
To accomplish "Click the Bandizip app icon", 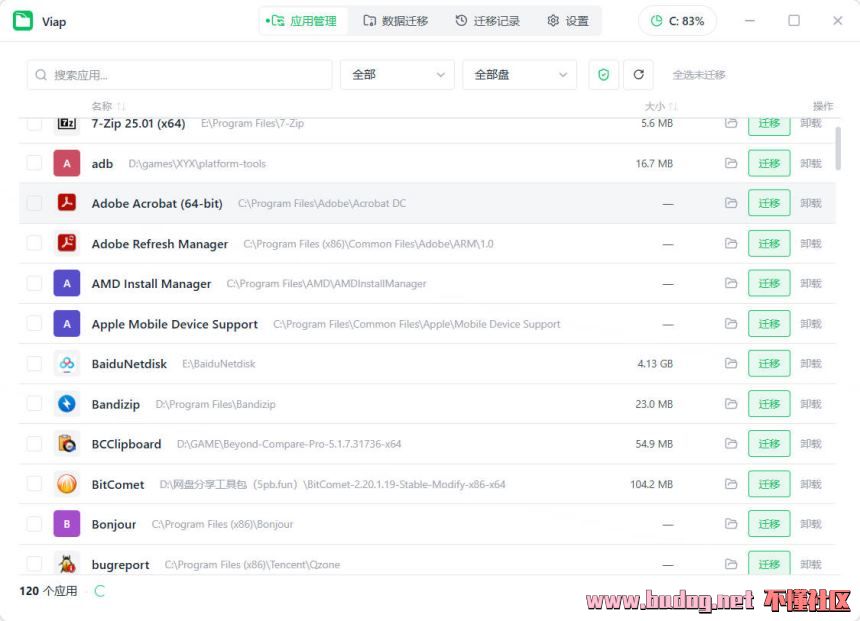I will click(x=67, y=404).
